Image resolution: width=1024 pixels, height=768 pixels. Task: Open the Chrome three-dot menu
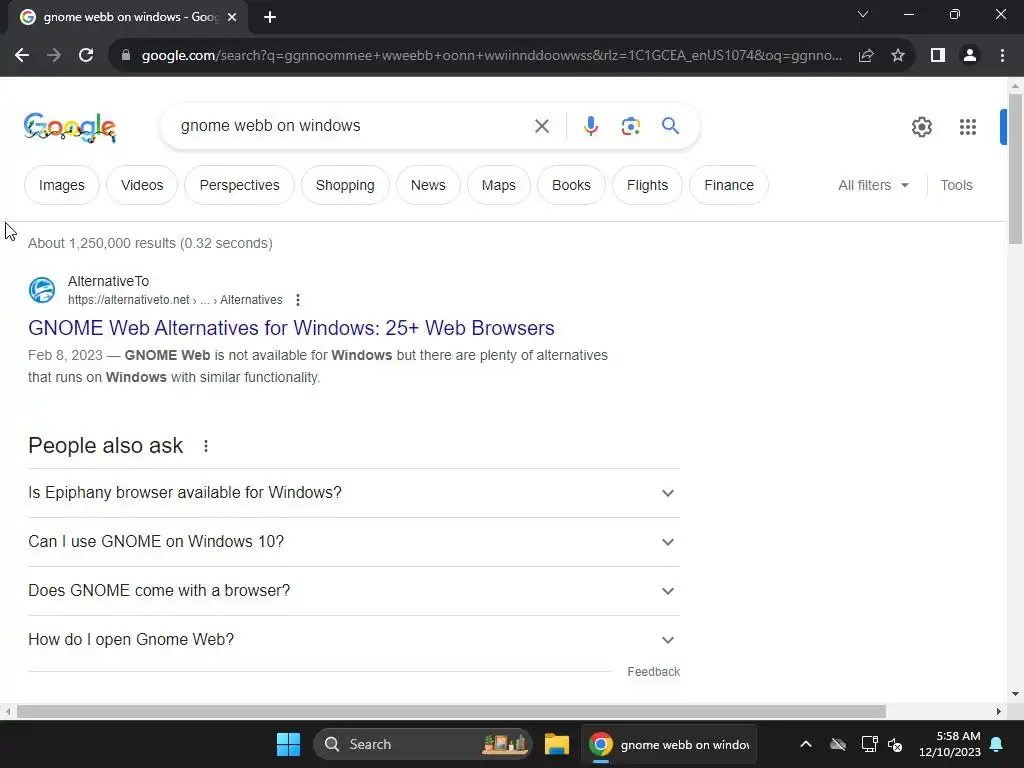[x=1002, y=56]
